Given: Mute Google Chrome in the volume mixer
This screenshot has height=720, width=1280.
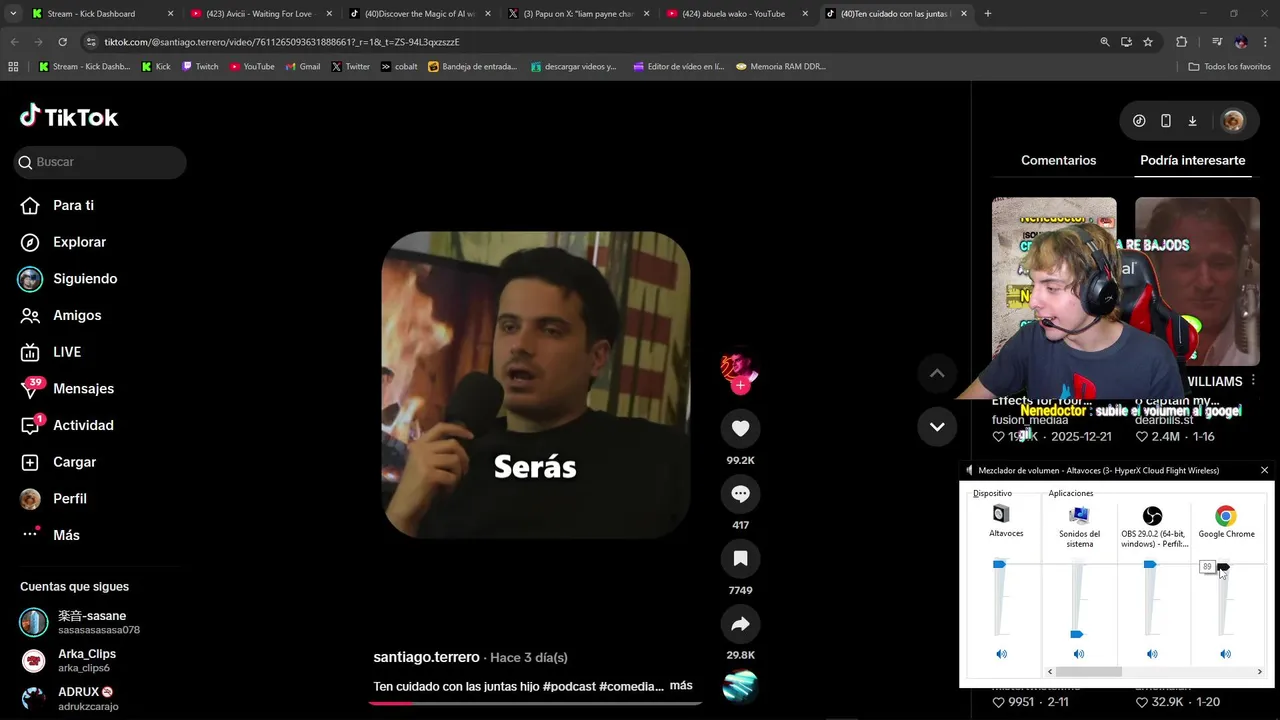Looking at the screenshot, I should [x=1226, y=654].
